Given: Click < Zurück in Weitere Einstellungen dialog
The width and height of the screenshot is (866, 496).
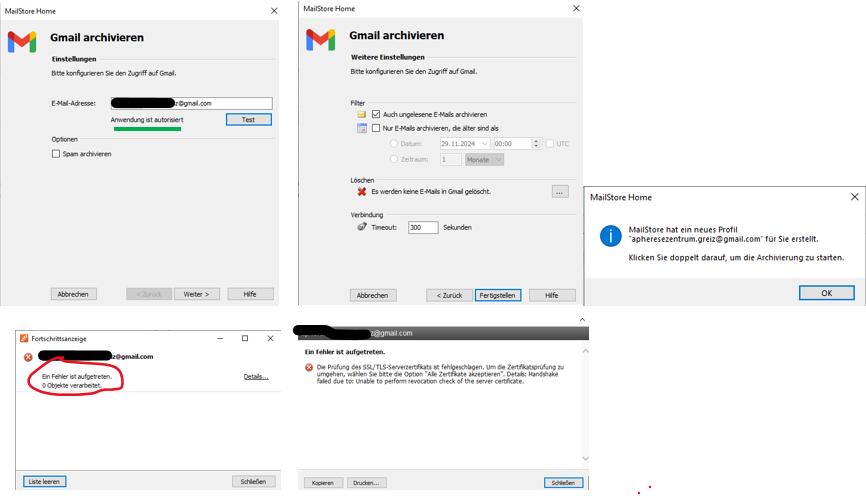Looking at the screenshot, I should [449, 296].
